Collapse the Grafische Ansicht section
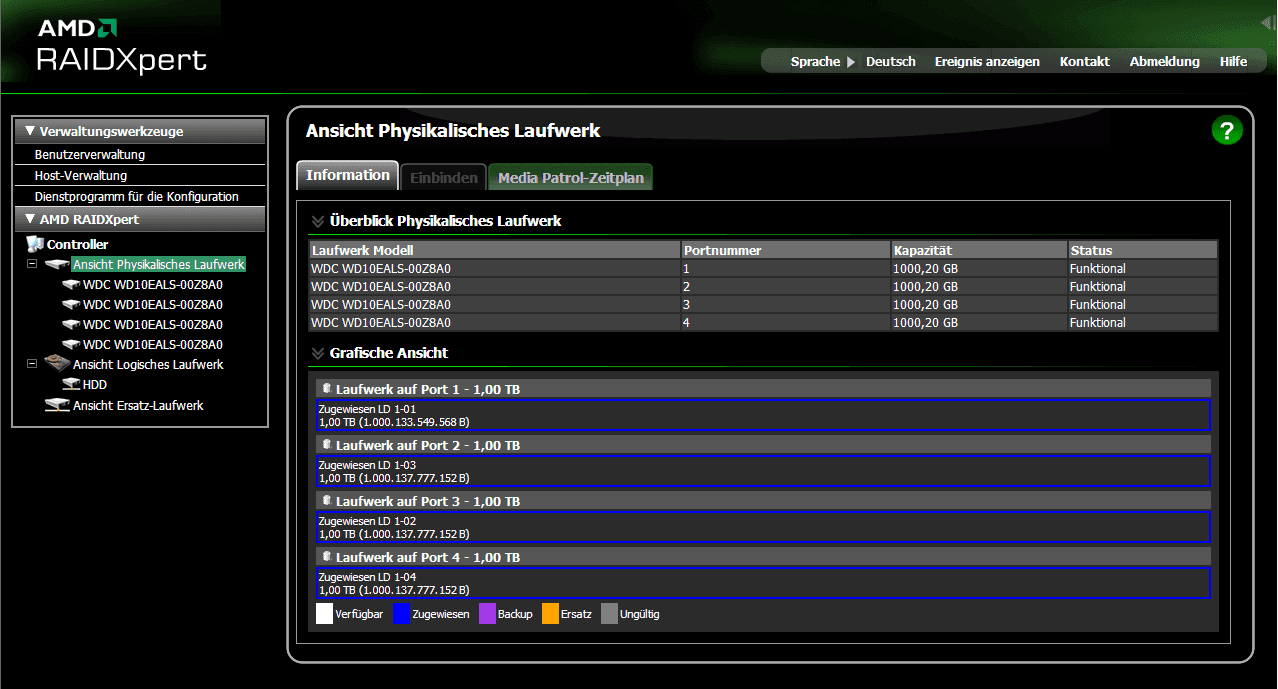The width and height of the screenshot is (1278, 689). click(318, 353)
